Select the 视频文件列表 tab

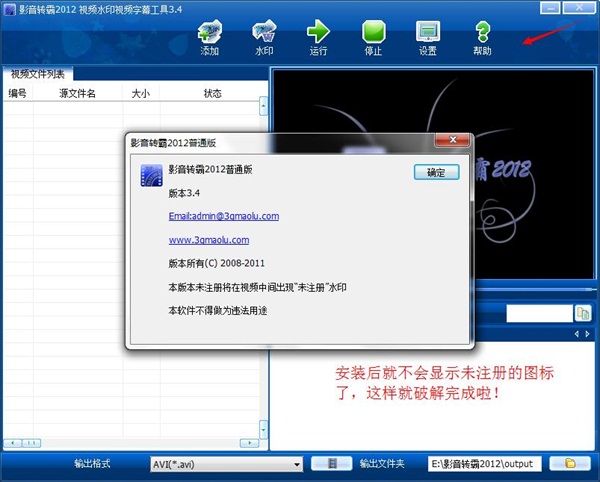pyautogui.click(x=38, y=74)
